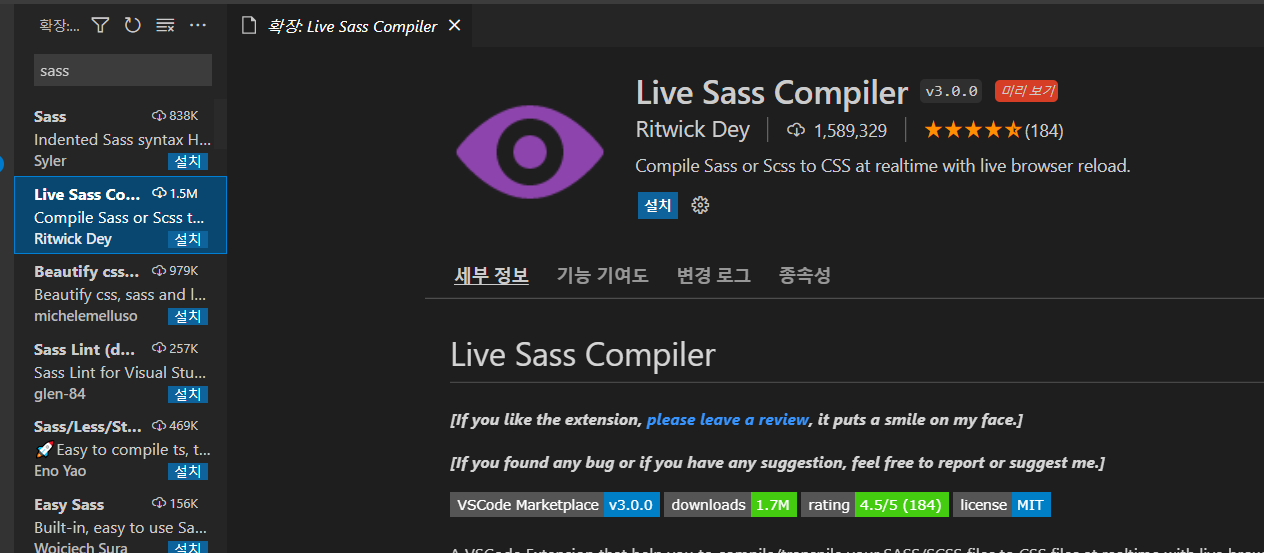This screenshot has width=1264, height=553.
Task: Select the Live Sass Compiler list item
Action: 120,215
